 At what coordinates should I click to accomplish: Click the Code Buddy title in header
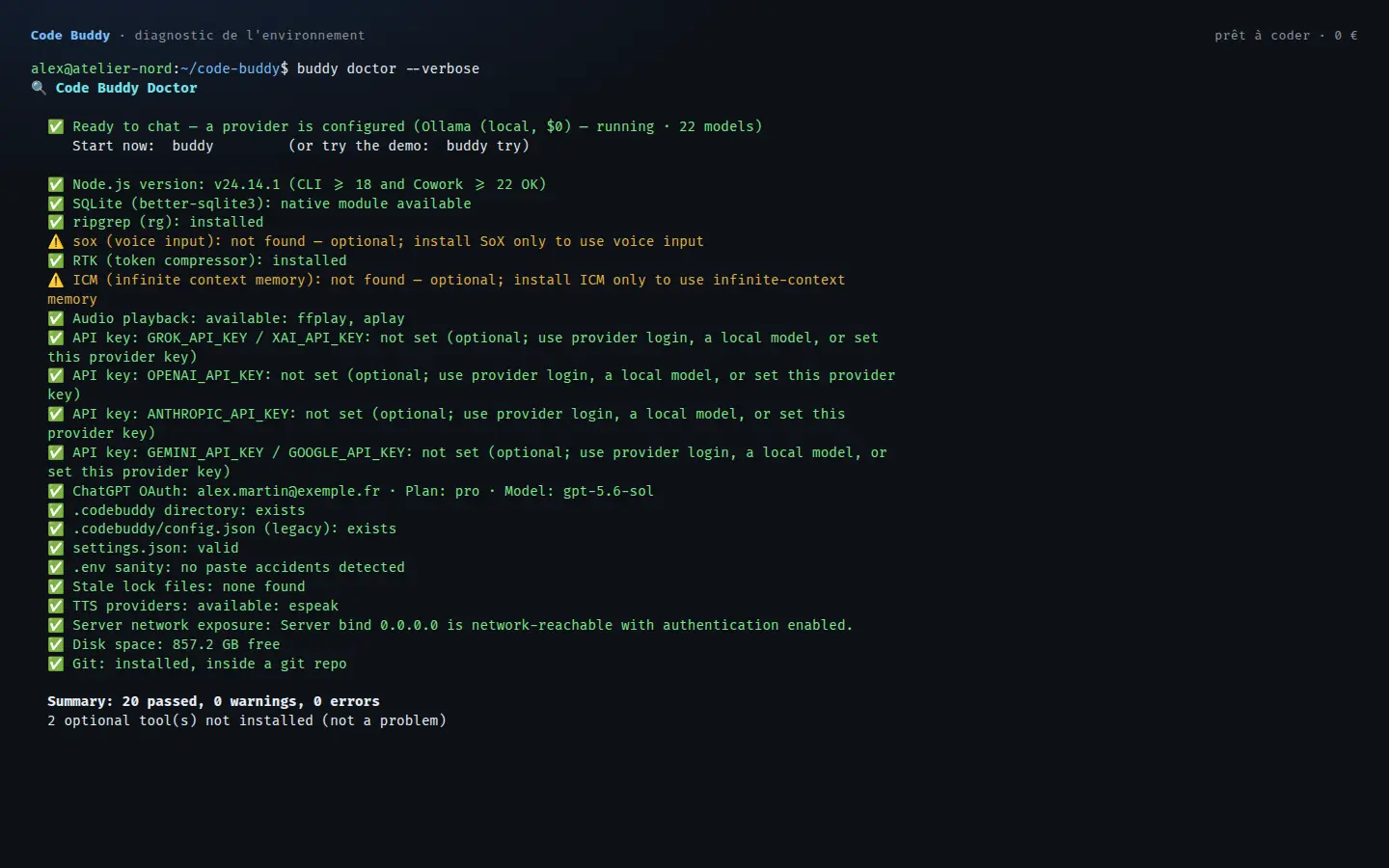click(x=70, y=35)
